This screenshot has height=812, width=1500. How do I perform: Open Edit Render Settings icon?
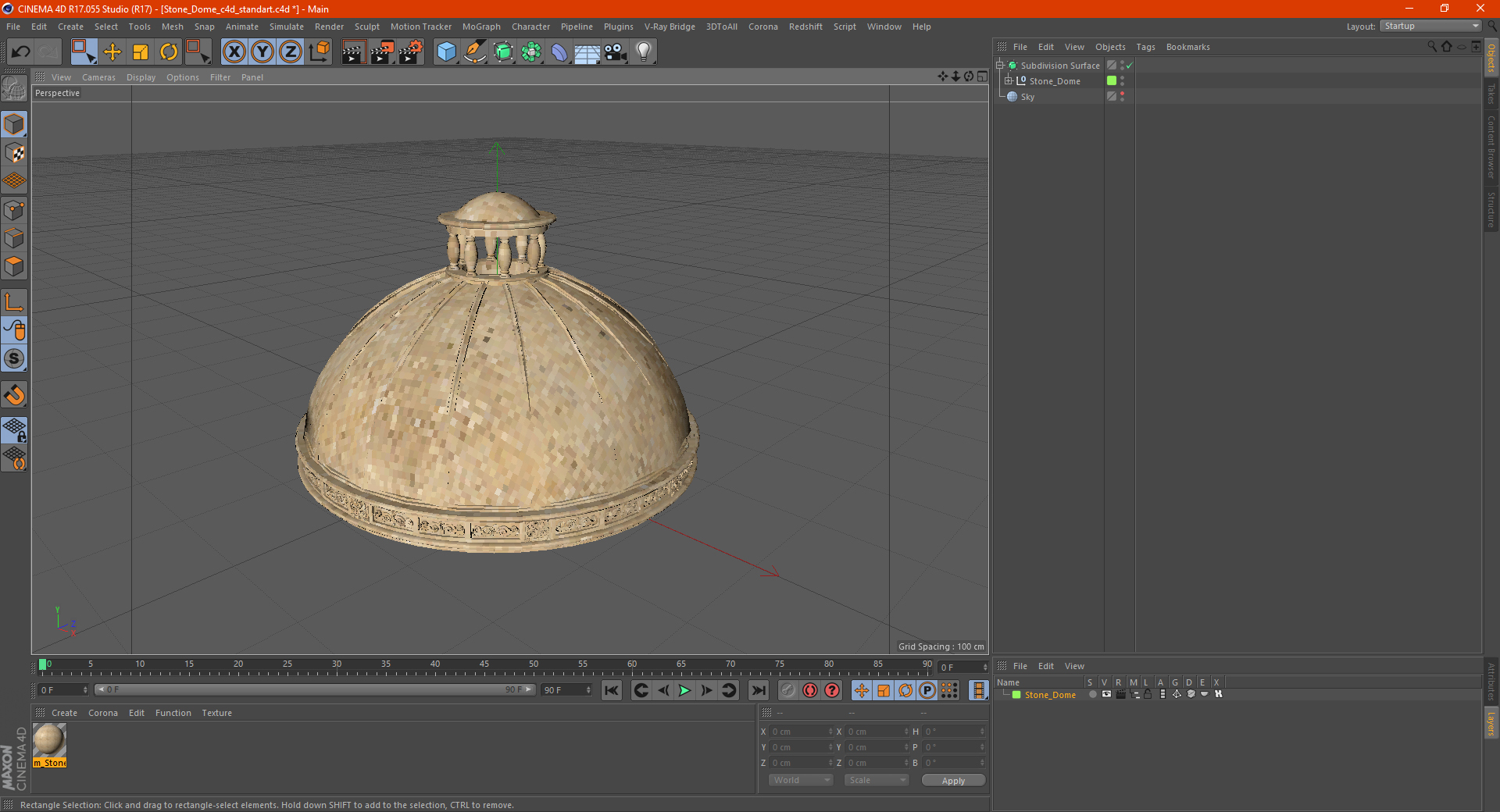tap(411, 52)
